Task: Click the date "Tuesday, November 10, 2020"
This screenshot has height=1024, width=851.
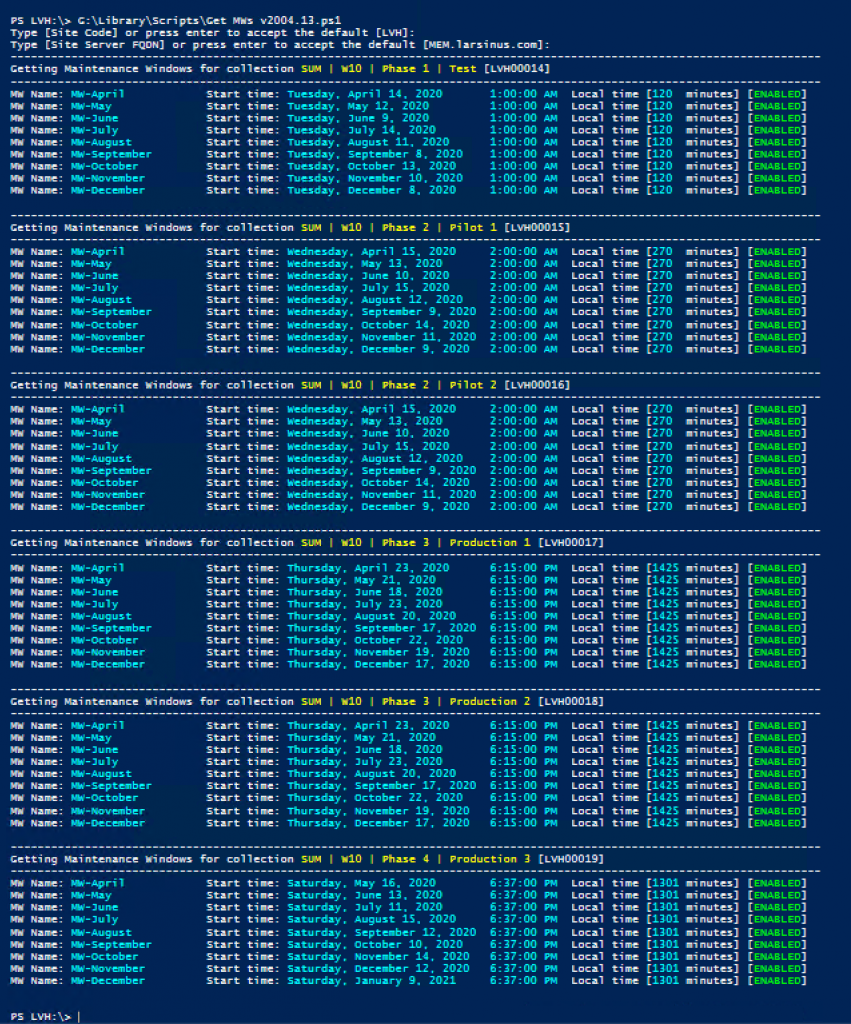Action: tap(375, 178)
